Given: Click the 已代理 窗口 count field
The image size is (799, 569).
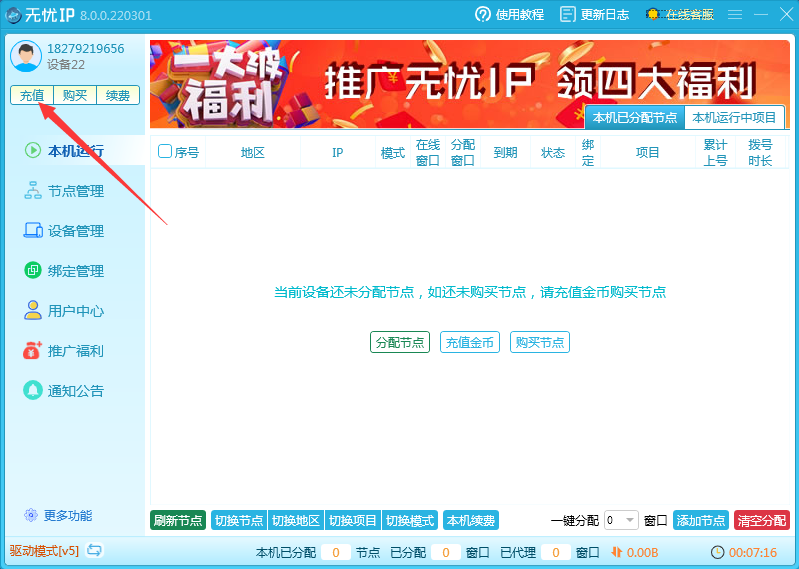Looking at the screenshot, I should pos(556,552).
